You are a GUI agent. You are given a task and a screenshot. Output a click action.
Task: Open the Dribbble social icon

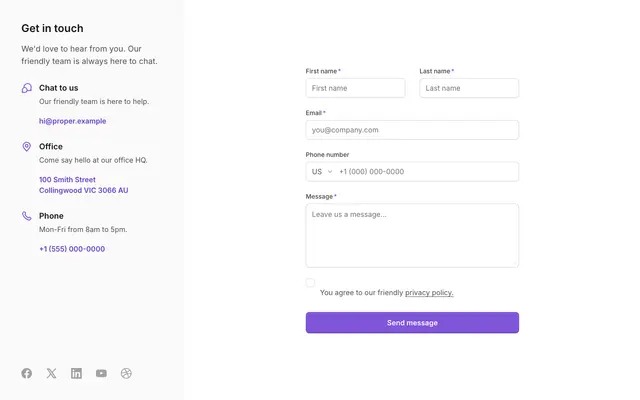(126, 373)
